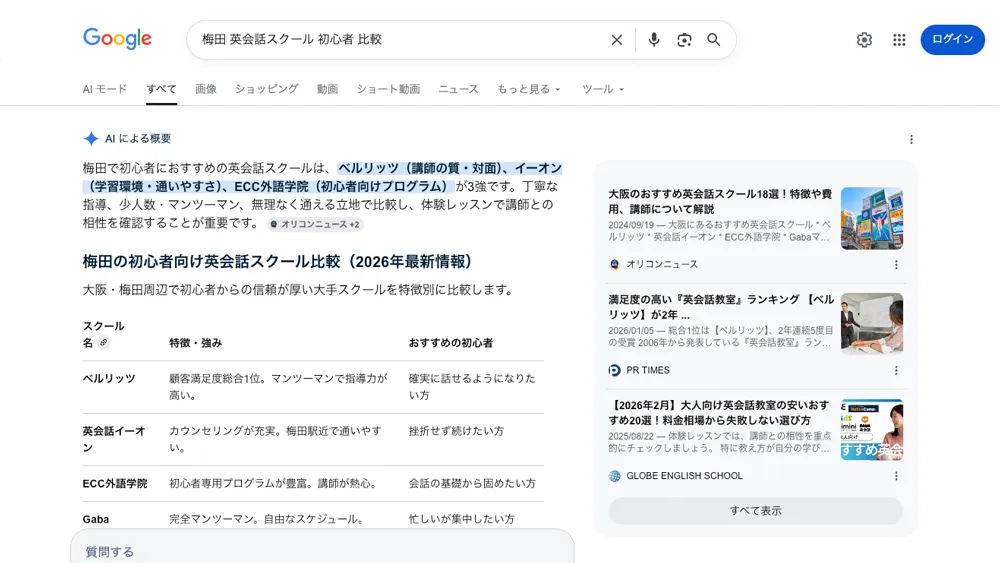The height and width of the screenshot is (563, 1000).
Task: Expand ツール dropdown
Action: pyautogui.click(x=603, y=89)
